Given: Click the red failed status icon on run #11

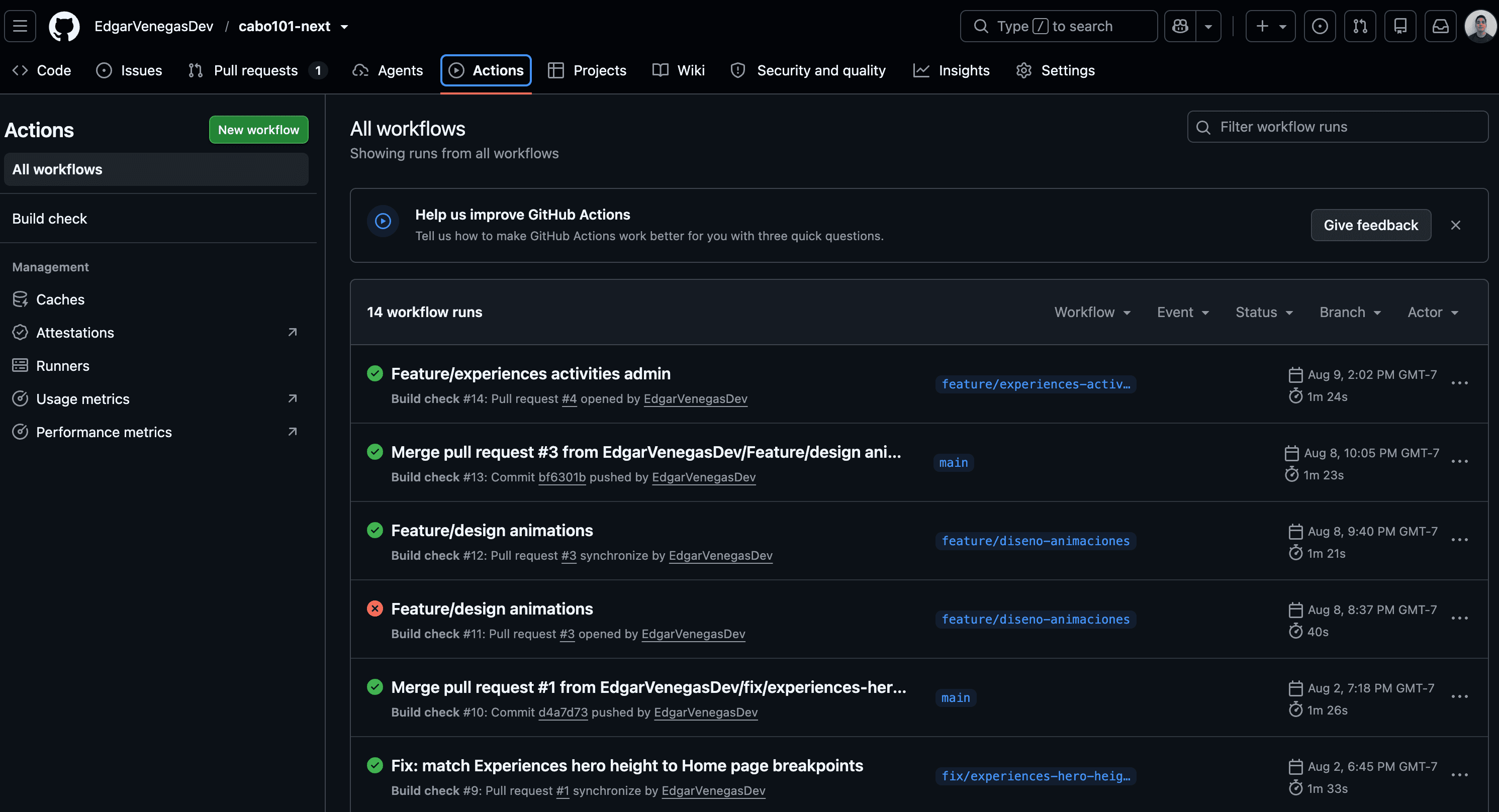Looking at the screenshot, I should [376, 609].
